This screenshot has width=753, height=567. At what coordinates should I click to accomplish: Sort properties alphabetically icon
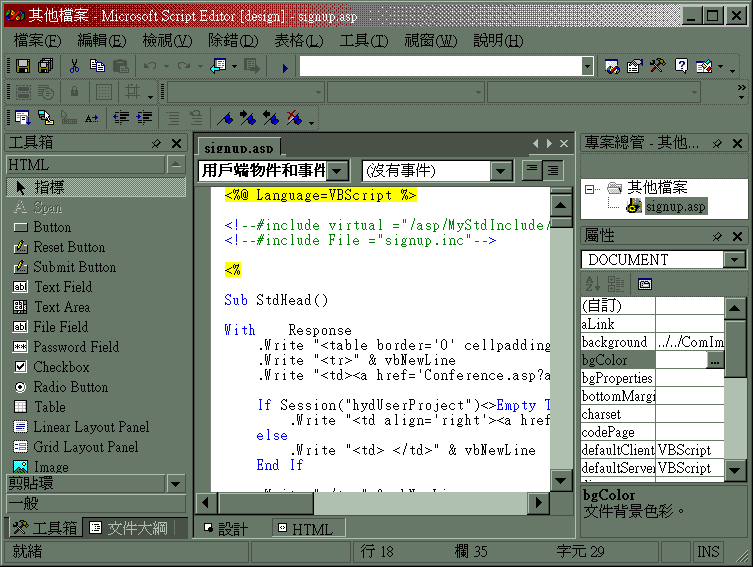(593, 284)
